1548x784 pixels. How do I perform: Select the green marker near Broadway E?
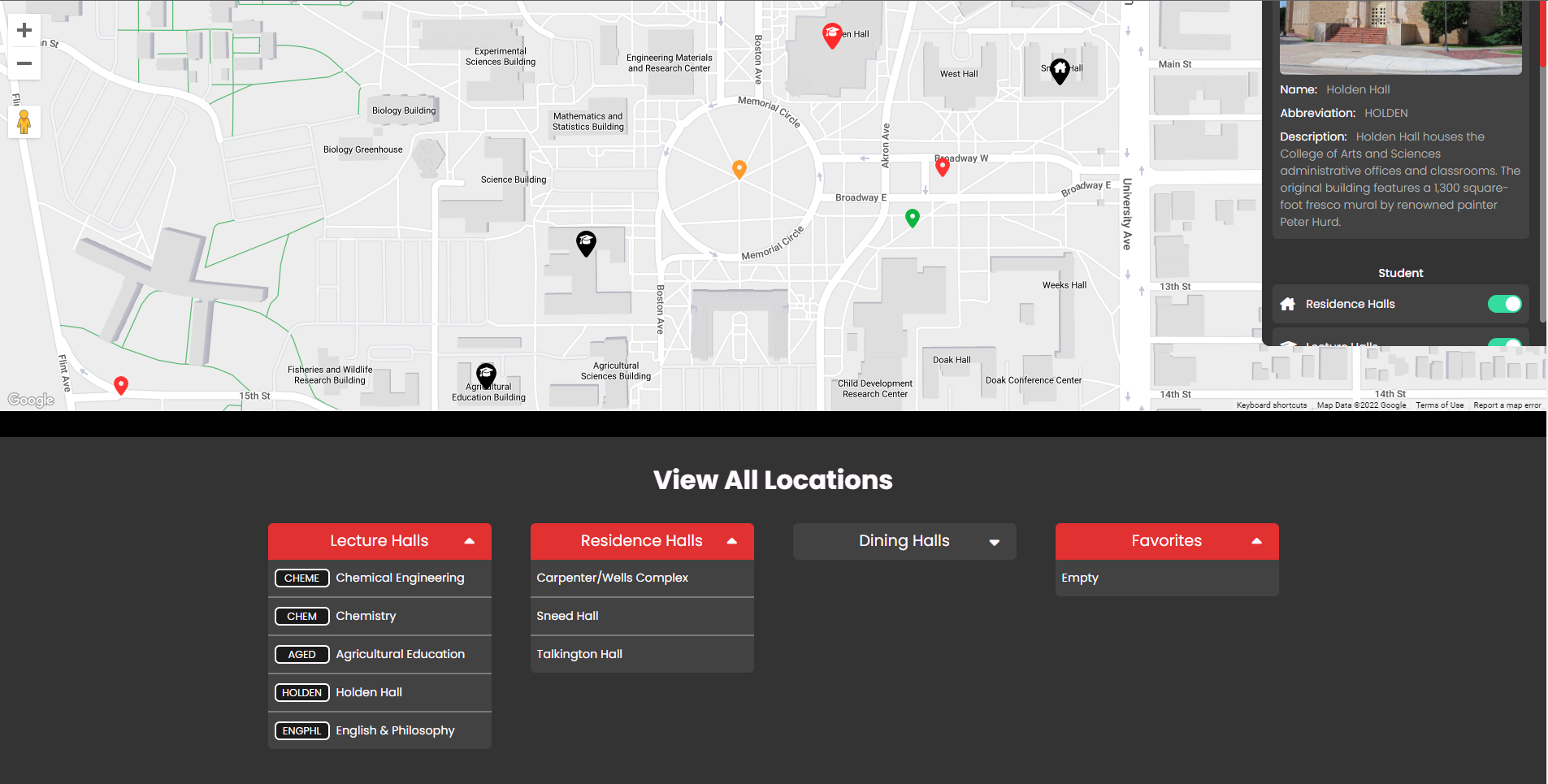(x=912, y=218)
